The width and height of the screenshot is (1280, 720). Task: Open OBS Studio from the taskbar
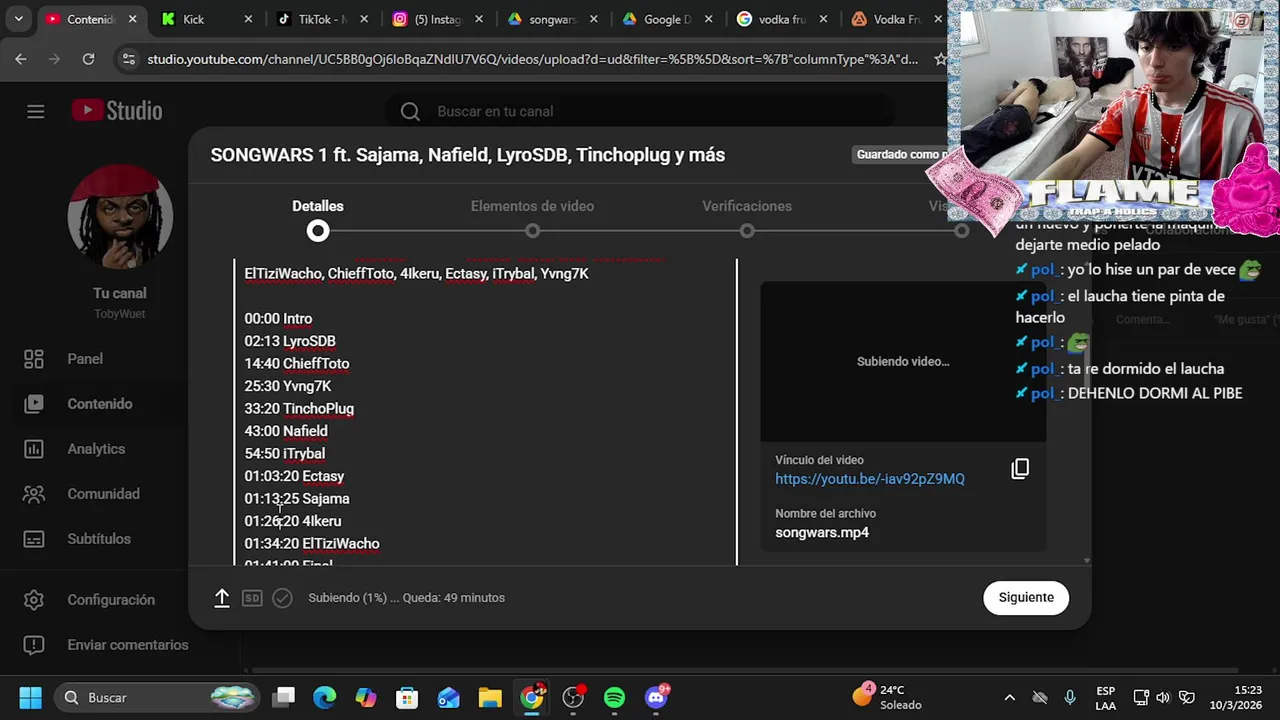coord(573,697)
